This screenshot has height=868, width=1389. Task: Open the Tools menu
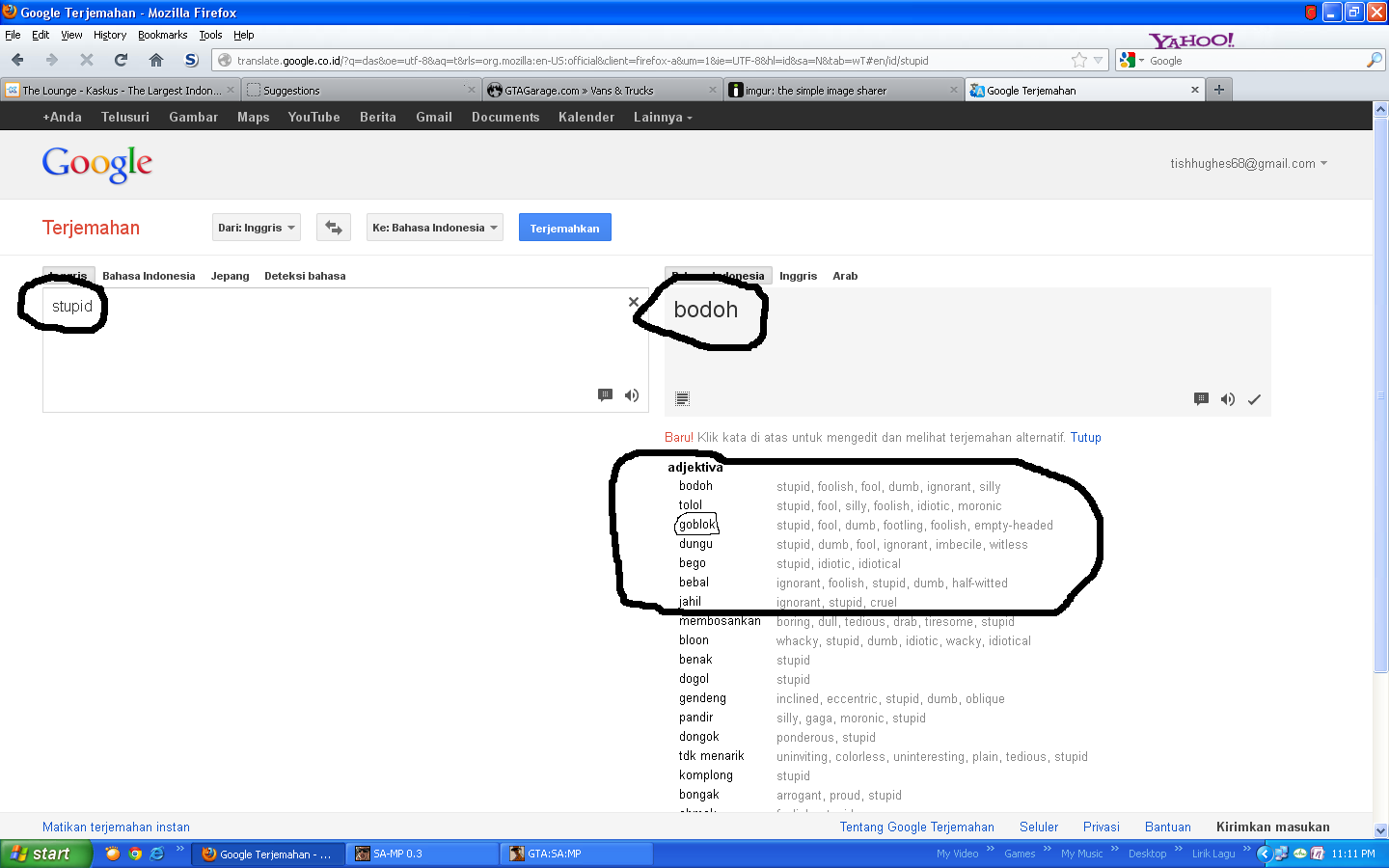click(210, 35)
